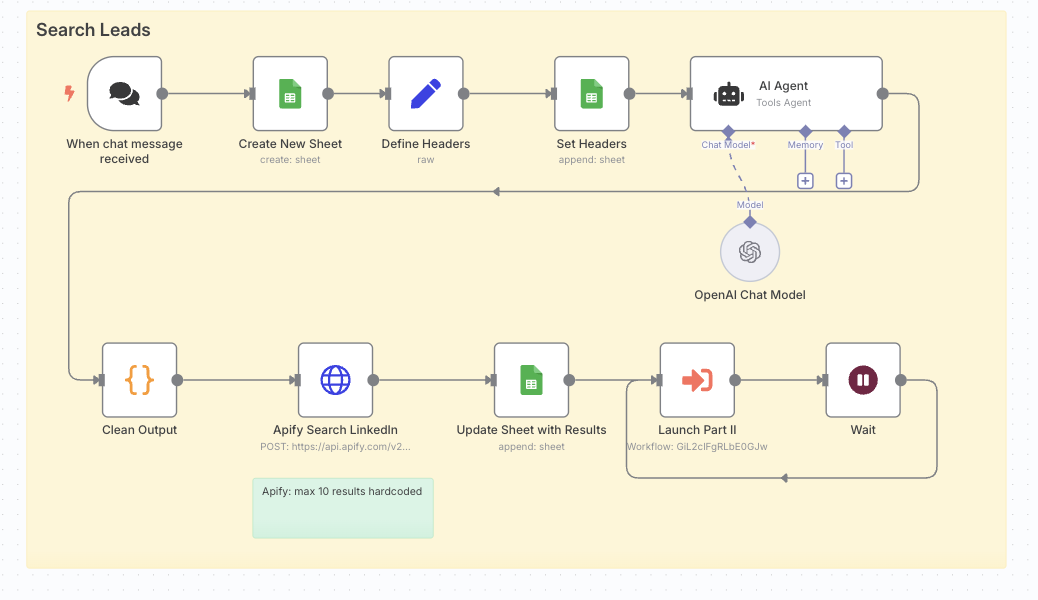The height and width of the screenshot is (600, 1038).
Task: Click the Model diamond above OpenAI node
Action: point(750,221)
